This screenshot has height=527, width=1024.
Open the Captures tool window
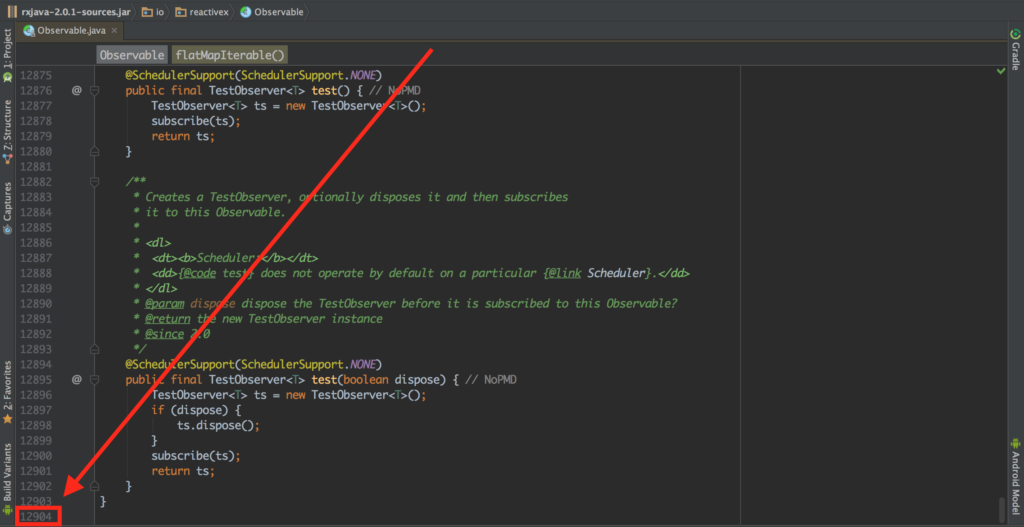tap(8, 208)
